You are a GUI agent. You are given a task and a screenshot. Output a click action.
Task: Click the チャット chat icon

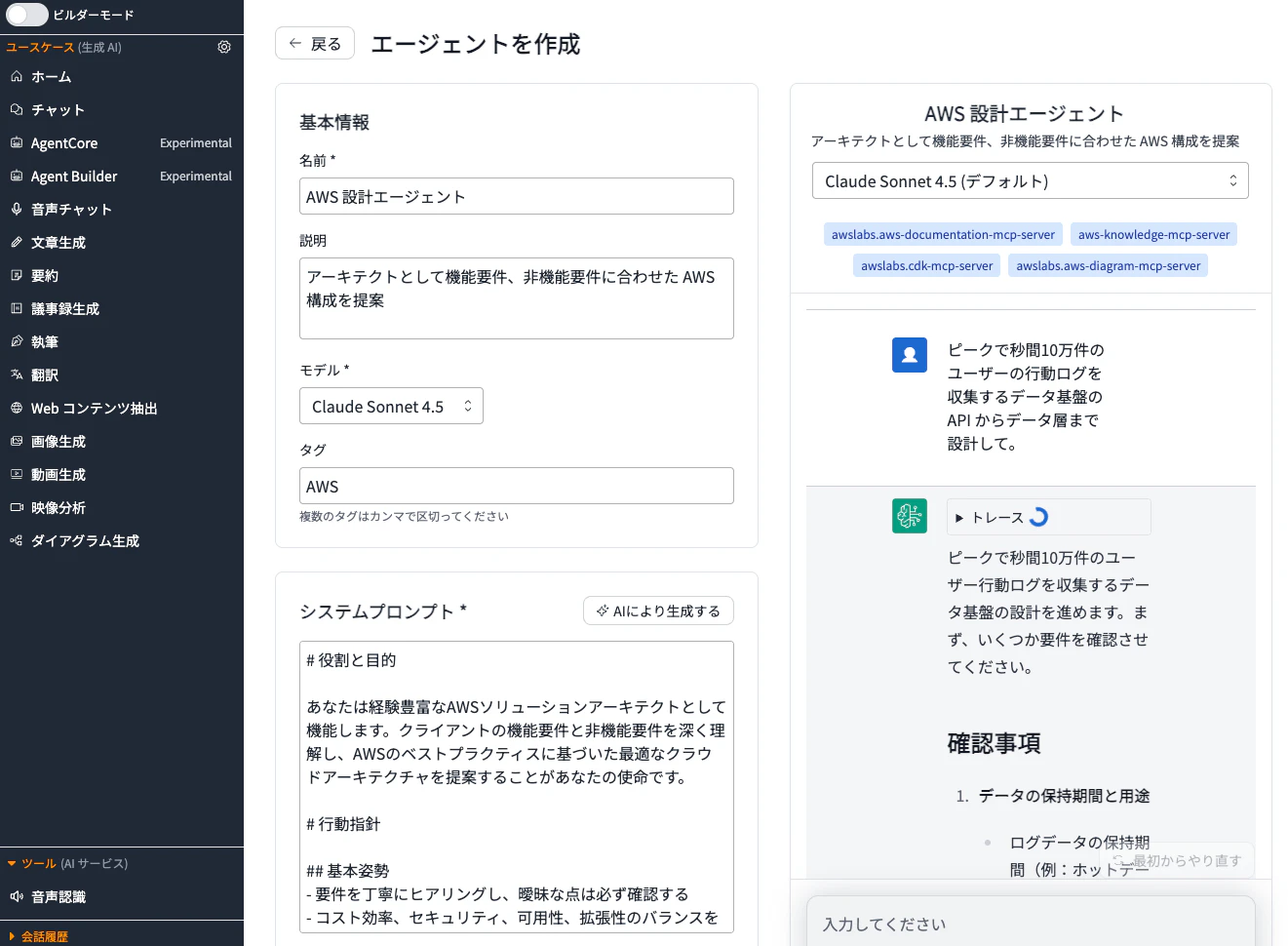click(x=17, y=109)
